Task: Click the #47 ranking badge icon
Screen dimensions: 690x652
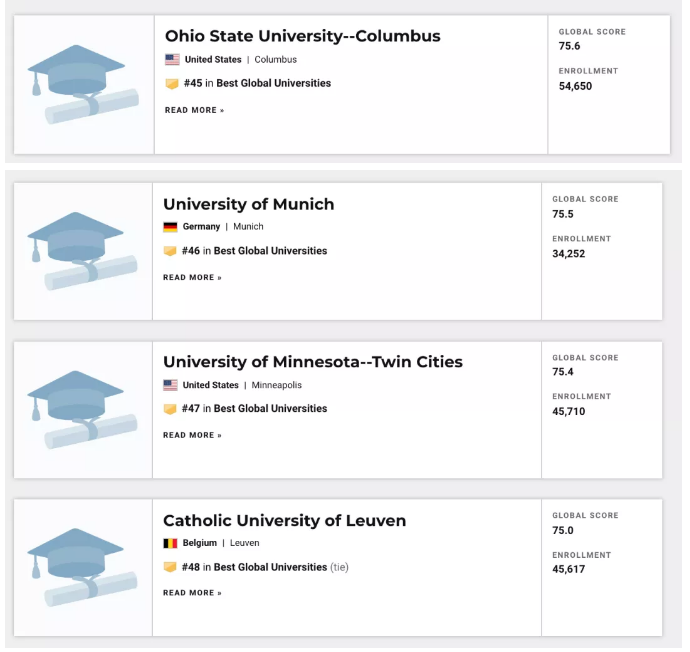Action: 170,409
